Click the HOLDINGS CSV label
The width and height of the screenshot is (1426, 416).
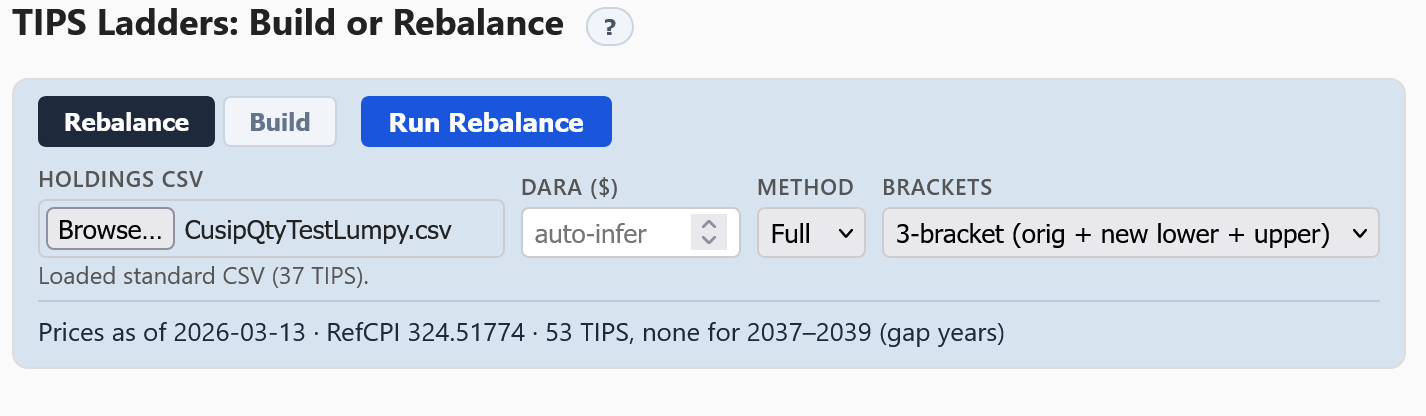[x=121, y=180]
